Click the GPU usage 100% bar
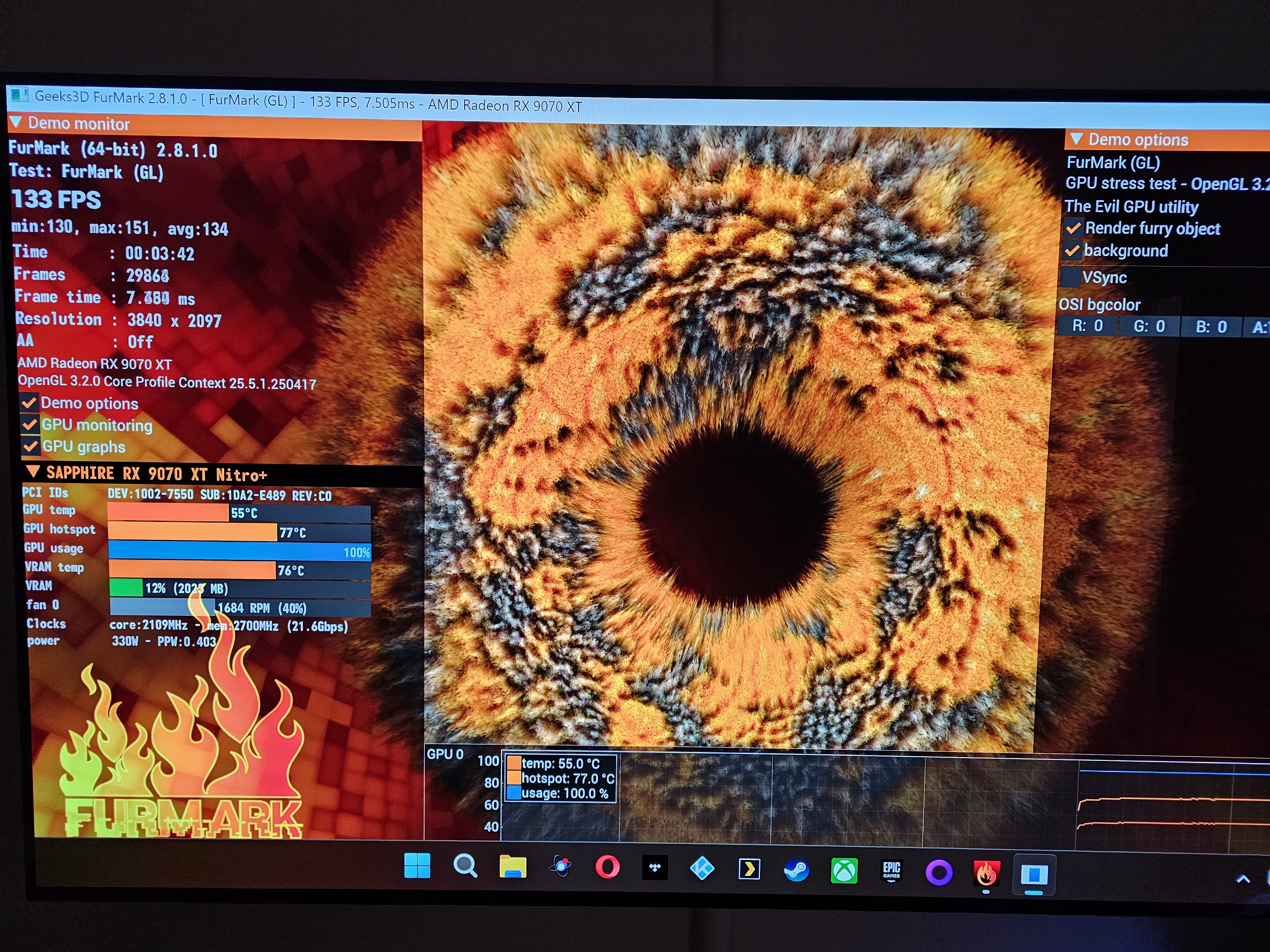Image resolution: width=1270 pixels, height=952 pixels. tap(240, 551)
